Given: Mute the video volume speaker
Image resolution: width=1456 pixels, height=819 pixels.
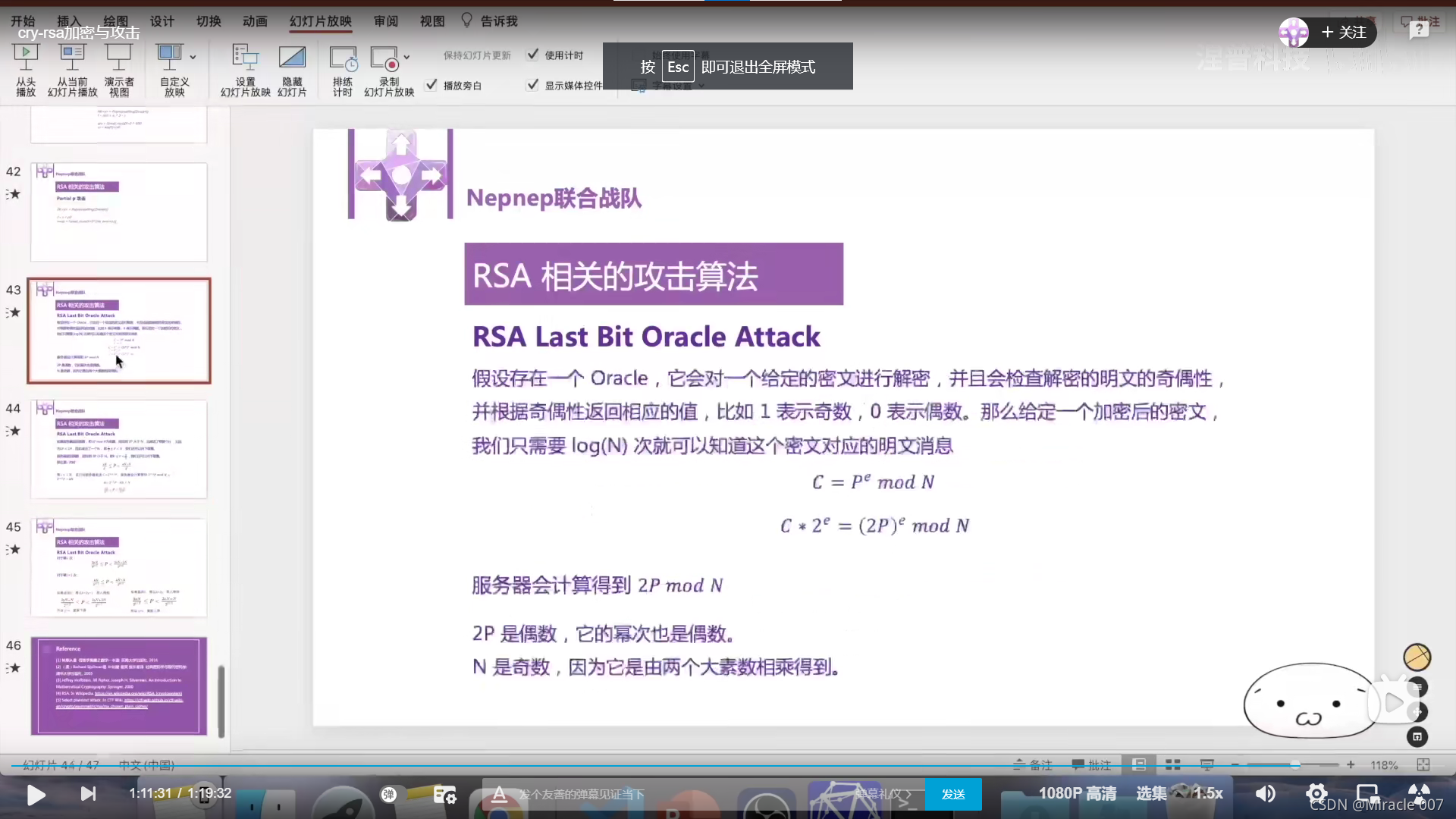Looking at the screenshot, I should 1265,794.
